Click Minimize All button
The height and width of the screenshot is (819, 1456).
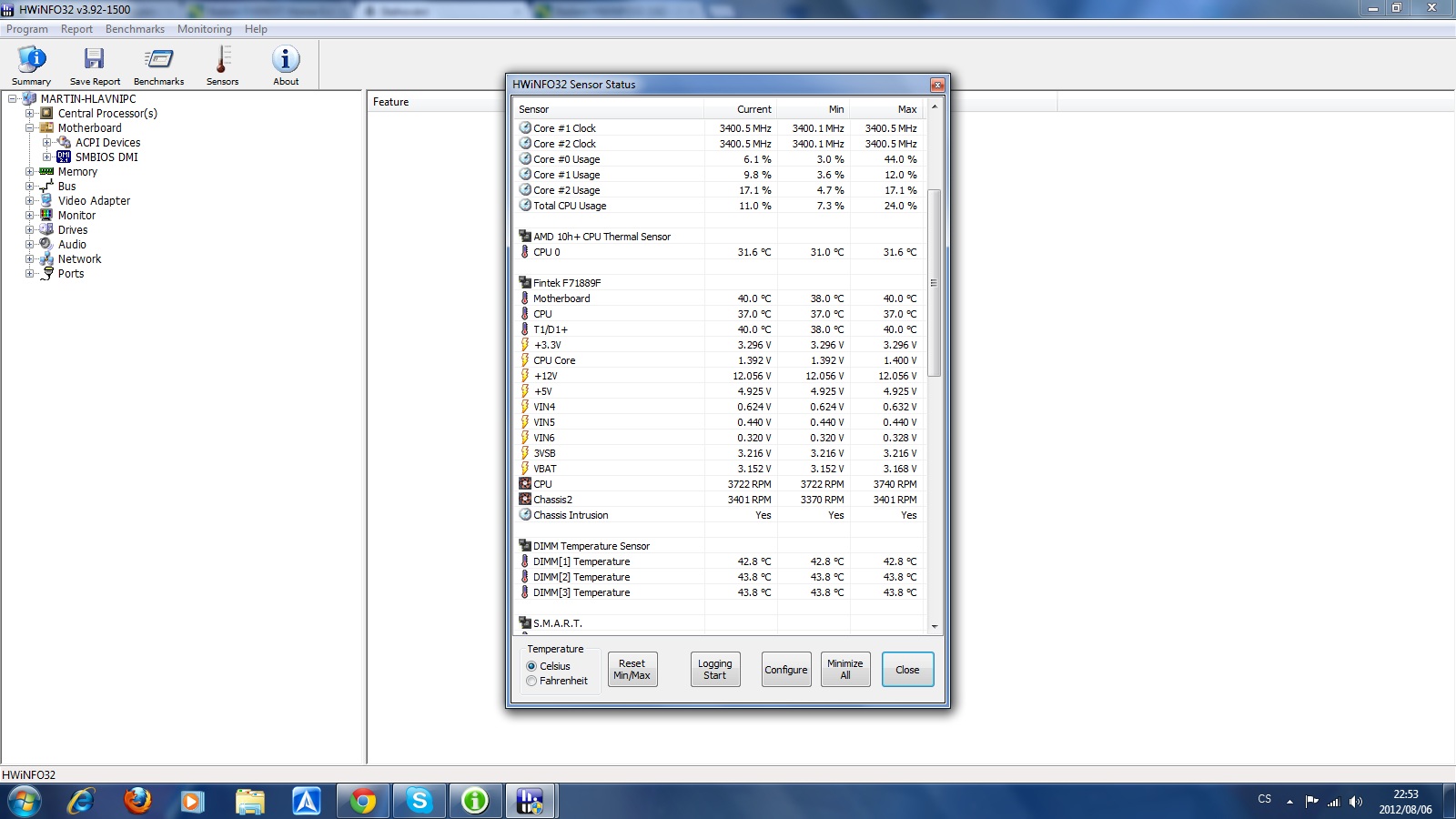[845, 670]
